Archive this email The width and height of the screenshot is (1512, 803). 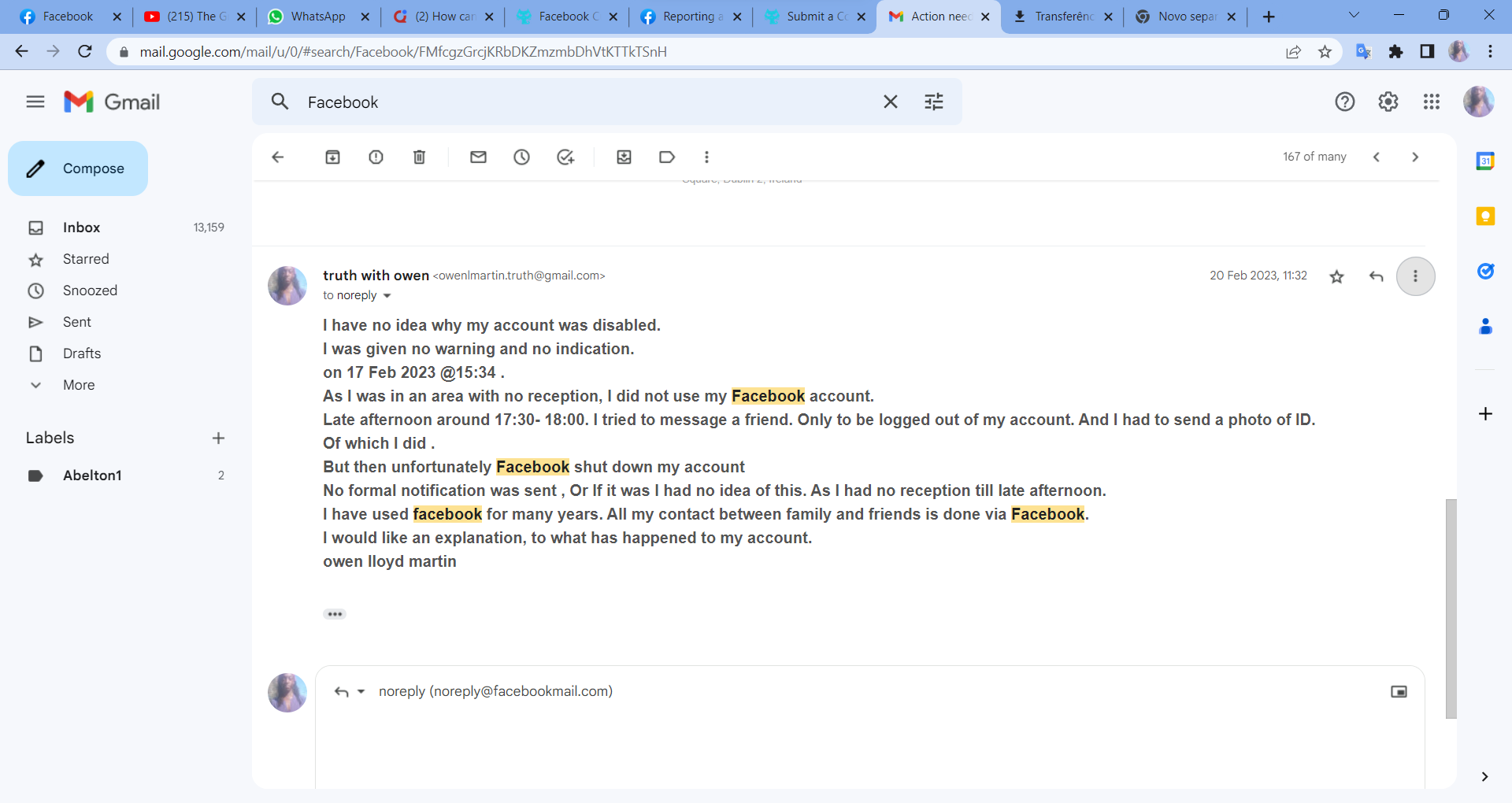(332, 157)
